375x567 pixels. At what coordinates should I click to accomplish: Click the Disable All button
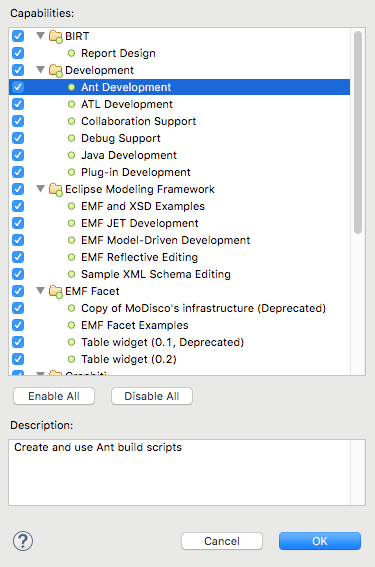pos(152,396)
